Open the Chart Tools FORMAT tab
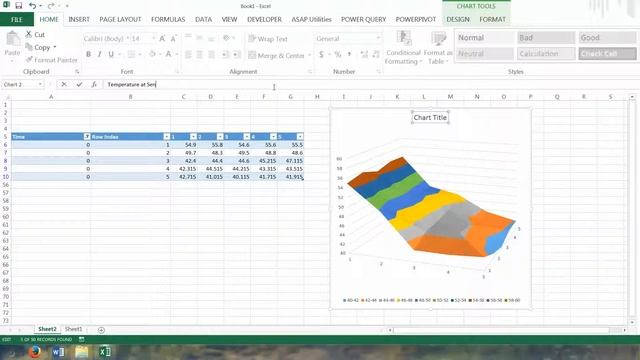The height and width of the screenshot is (360, 640). click(x=492, y=19)
